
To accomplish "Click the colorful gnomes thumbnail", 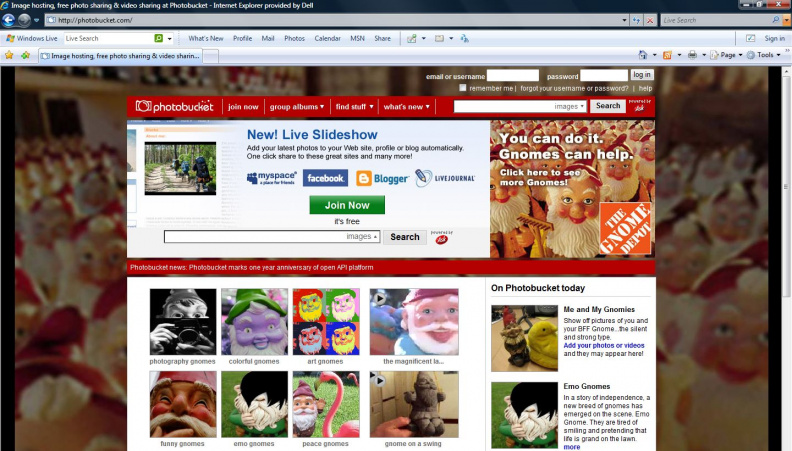I will click(x=254, y=322).
